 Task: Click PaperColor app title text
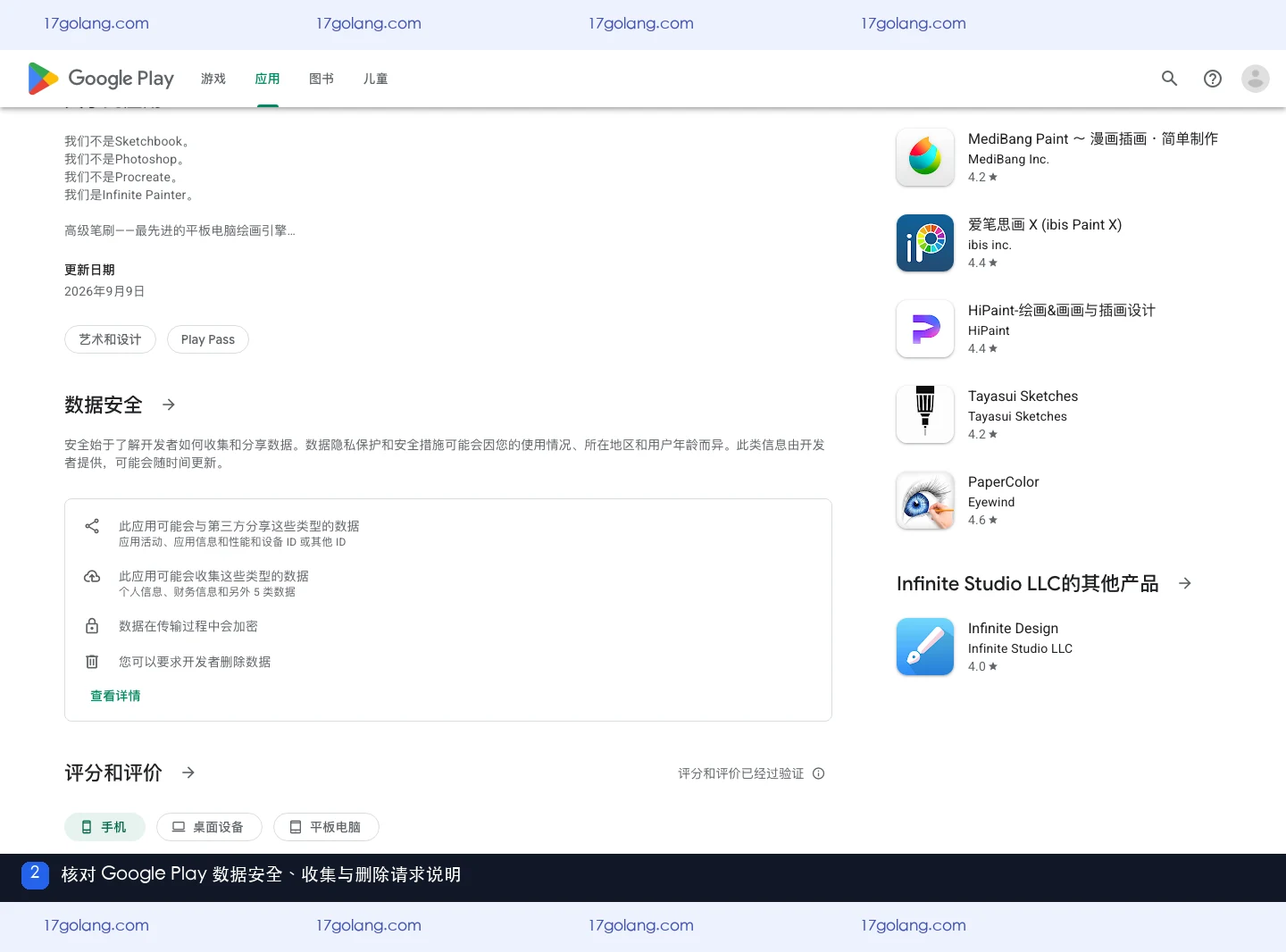(x=1004, y=481)
